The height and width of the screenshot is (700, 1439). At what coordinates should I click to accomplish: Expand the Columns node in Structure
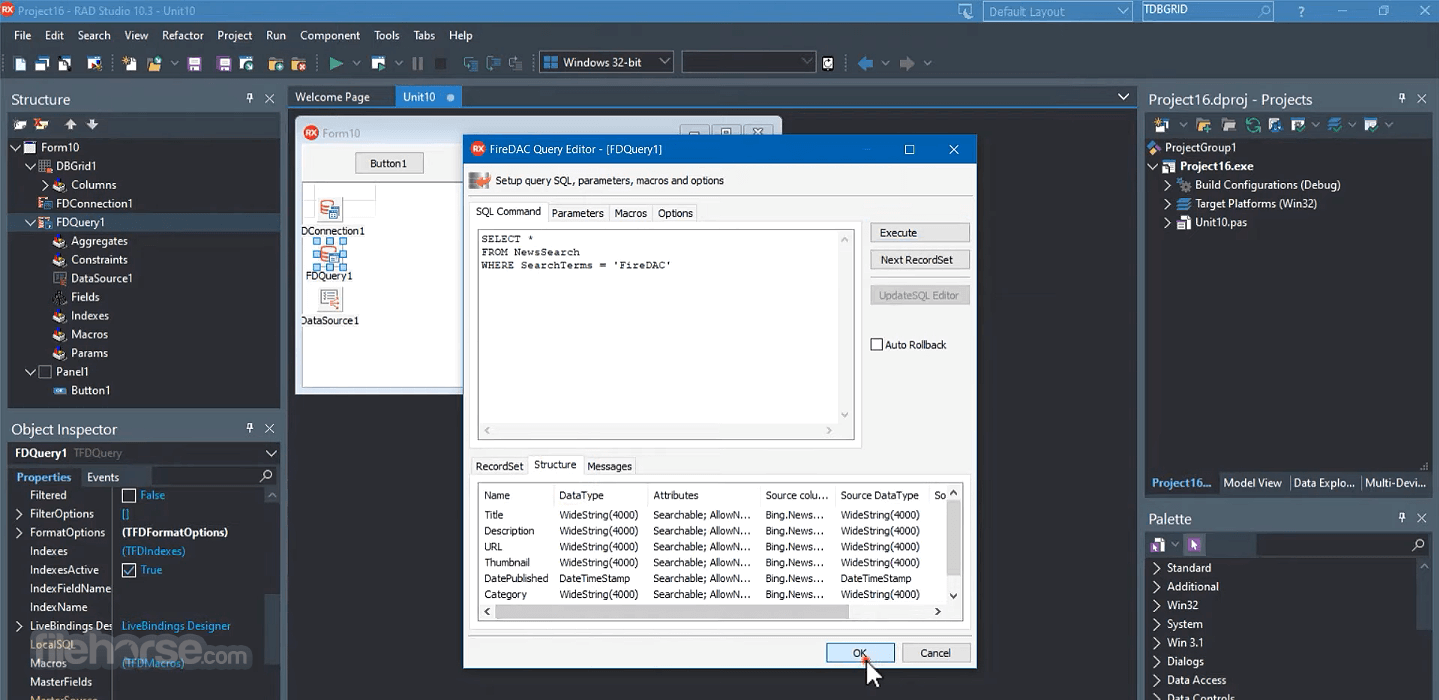click(x=45, y=185)
